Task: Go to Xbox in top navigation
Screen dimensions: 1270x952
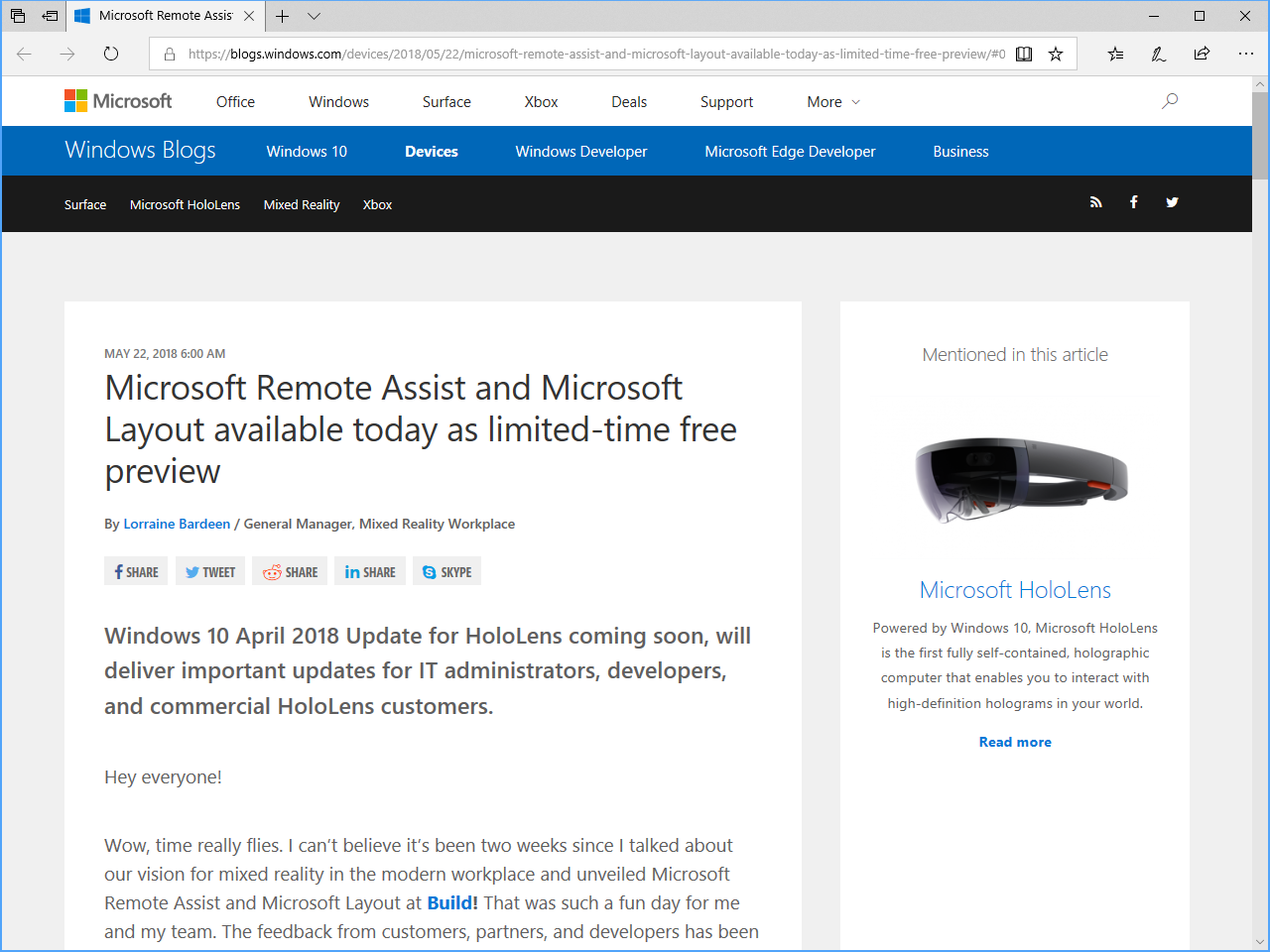Action: pos(541,102)
